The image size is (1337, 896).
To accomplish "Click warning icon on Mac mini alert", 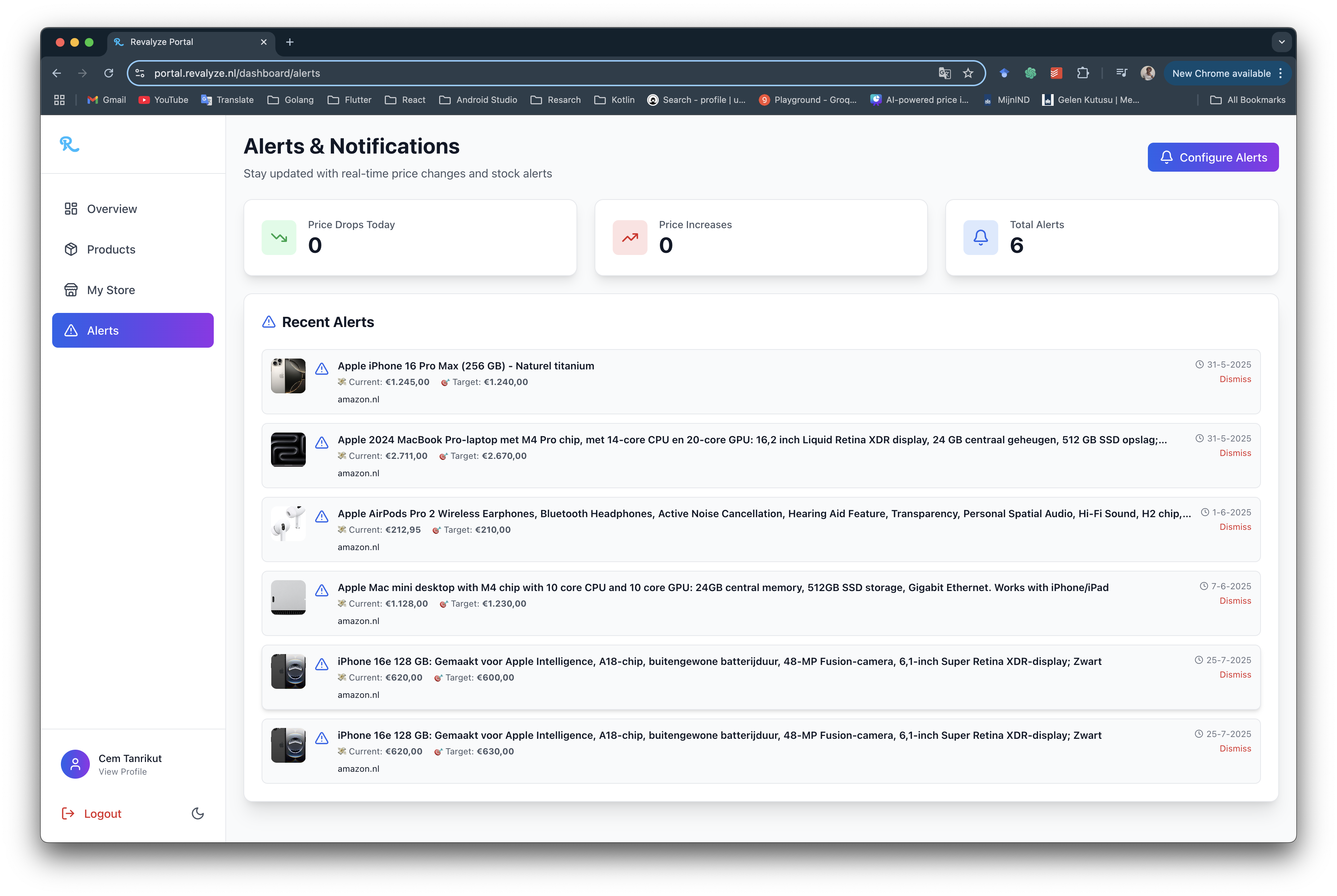I will coord(322,590).
